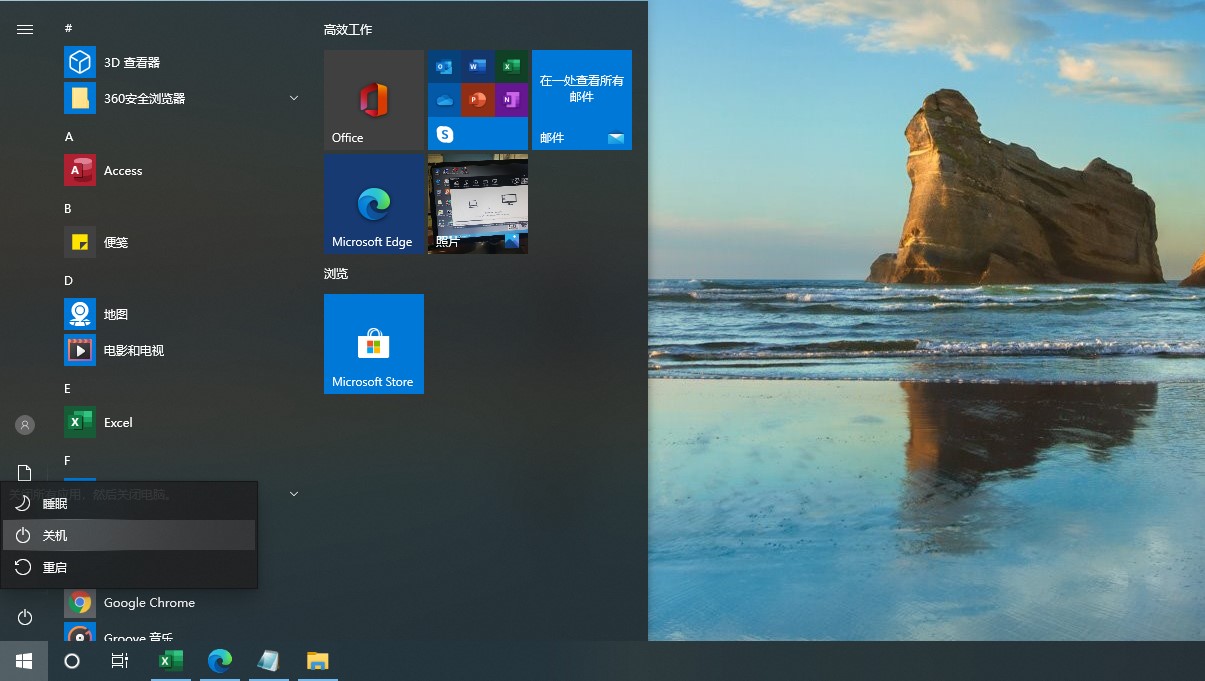The height and width of the screenshot is (681, 1205).
Task: Open Outlook in the Office tile group
Action: click(x=444, y=67)
